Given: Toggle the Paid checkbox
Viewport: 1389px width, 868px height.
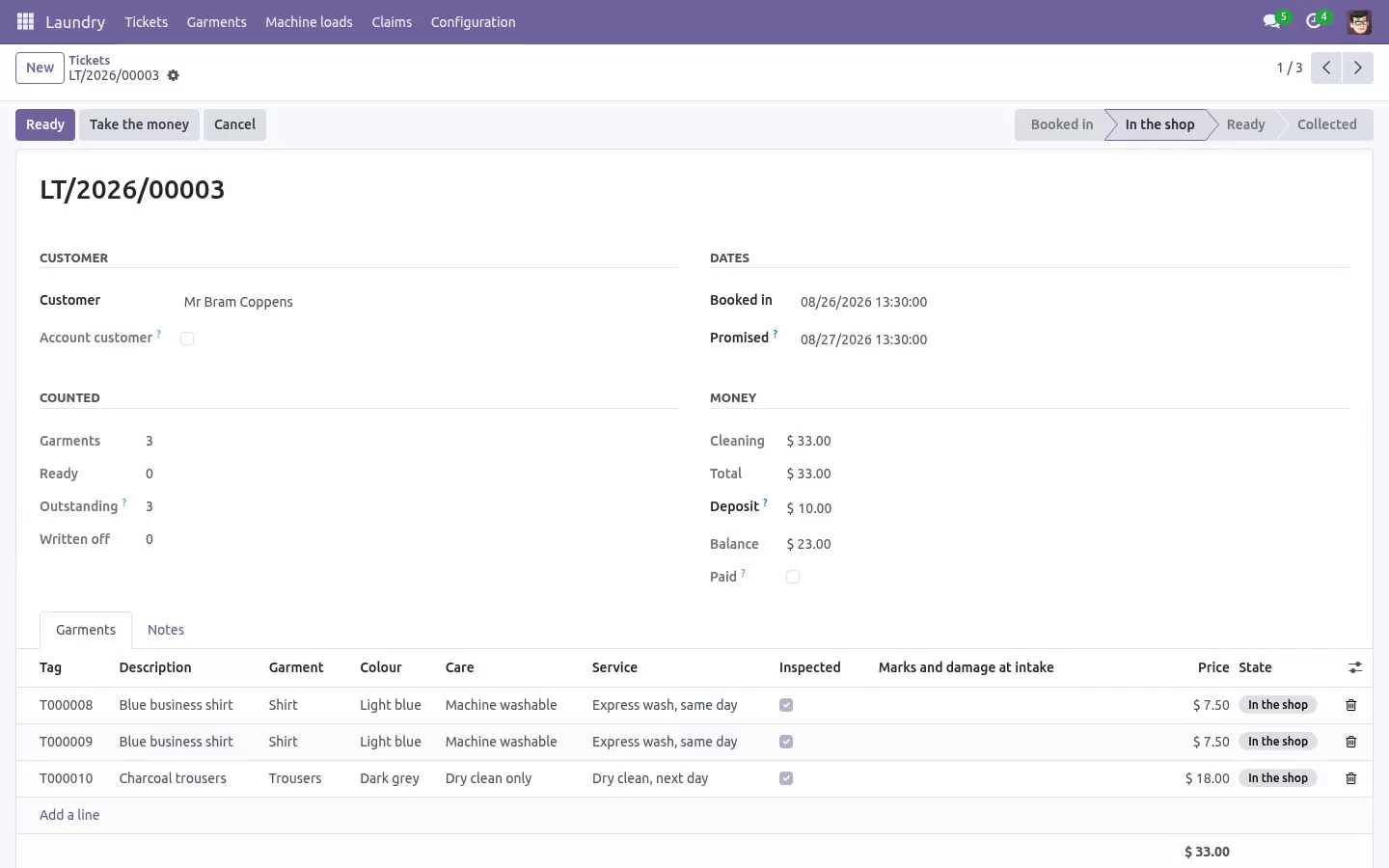Looking at the screenshot, I should [793, 577].
